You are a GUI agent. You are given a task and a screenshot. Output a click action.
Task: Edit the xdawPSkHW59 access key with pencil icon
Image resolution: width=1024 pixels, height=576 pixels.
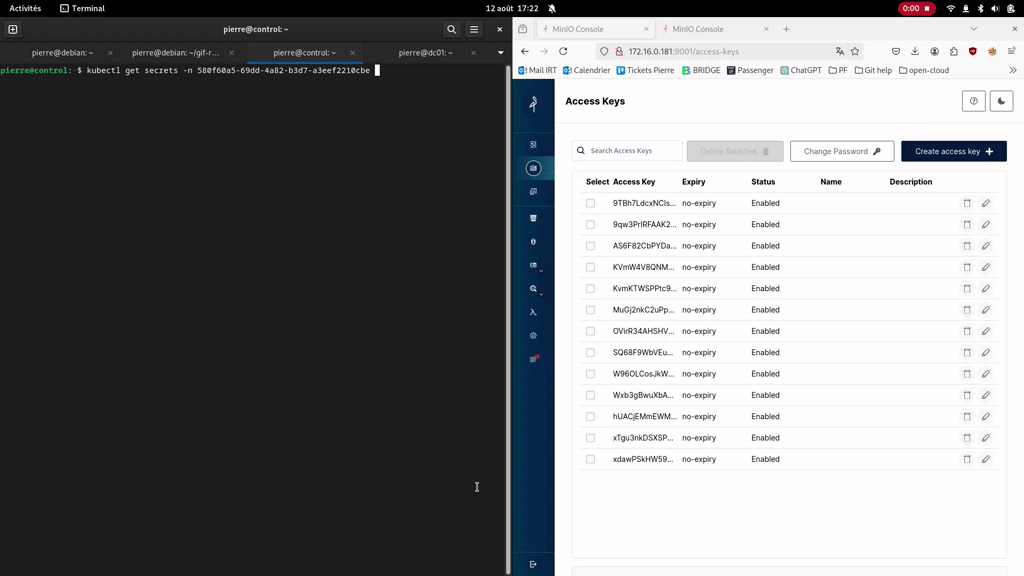click(985, 459)
